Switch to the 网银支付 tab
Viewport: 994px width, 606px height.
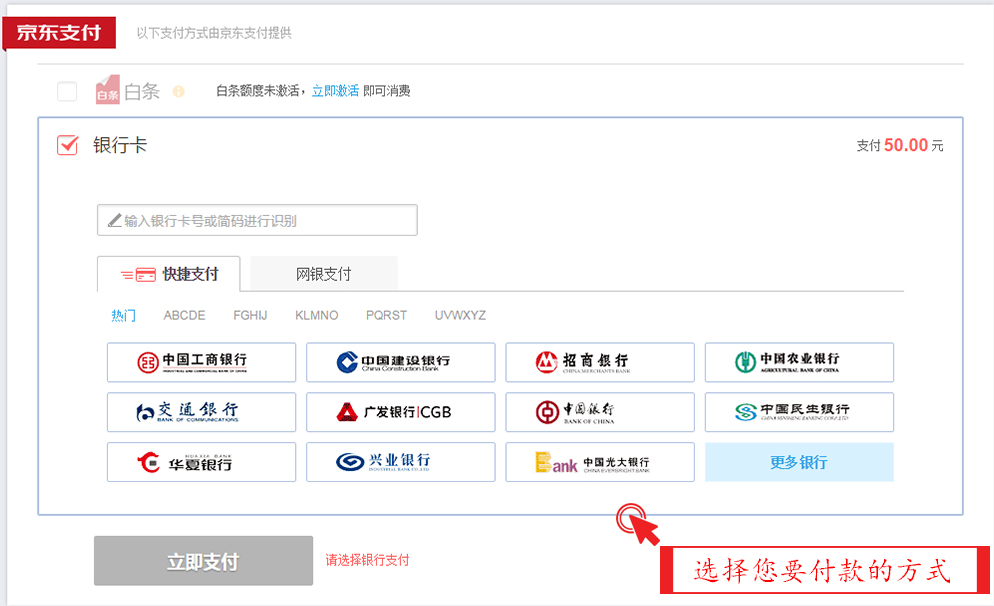324,274
